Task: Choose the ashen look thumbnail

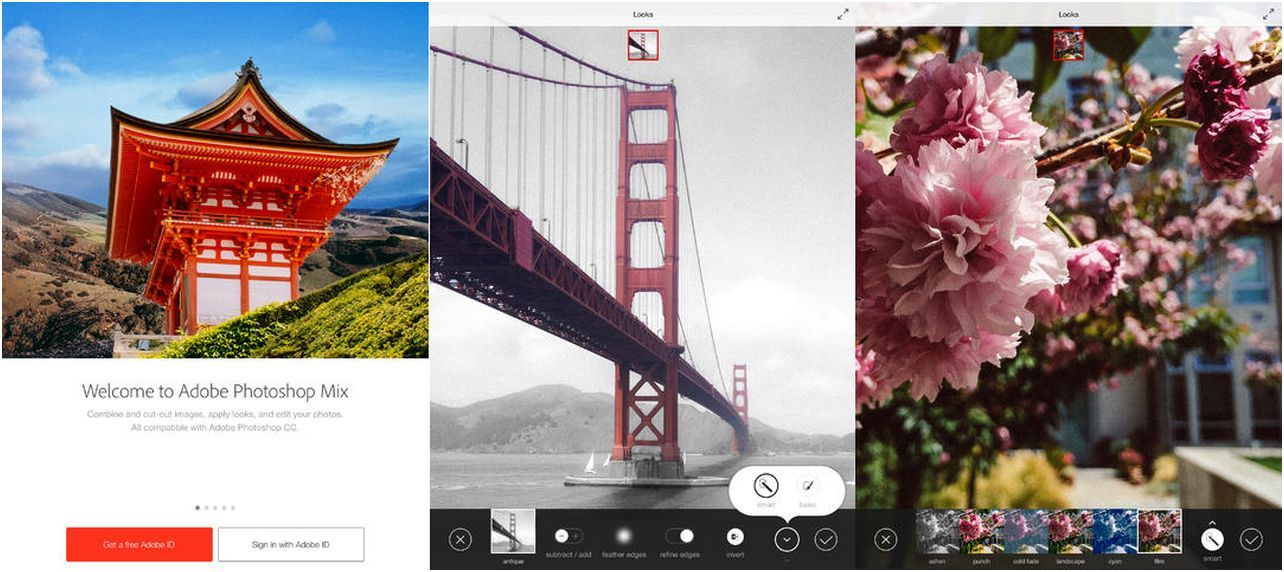Action: tap(938, 531)
